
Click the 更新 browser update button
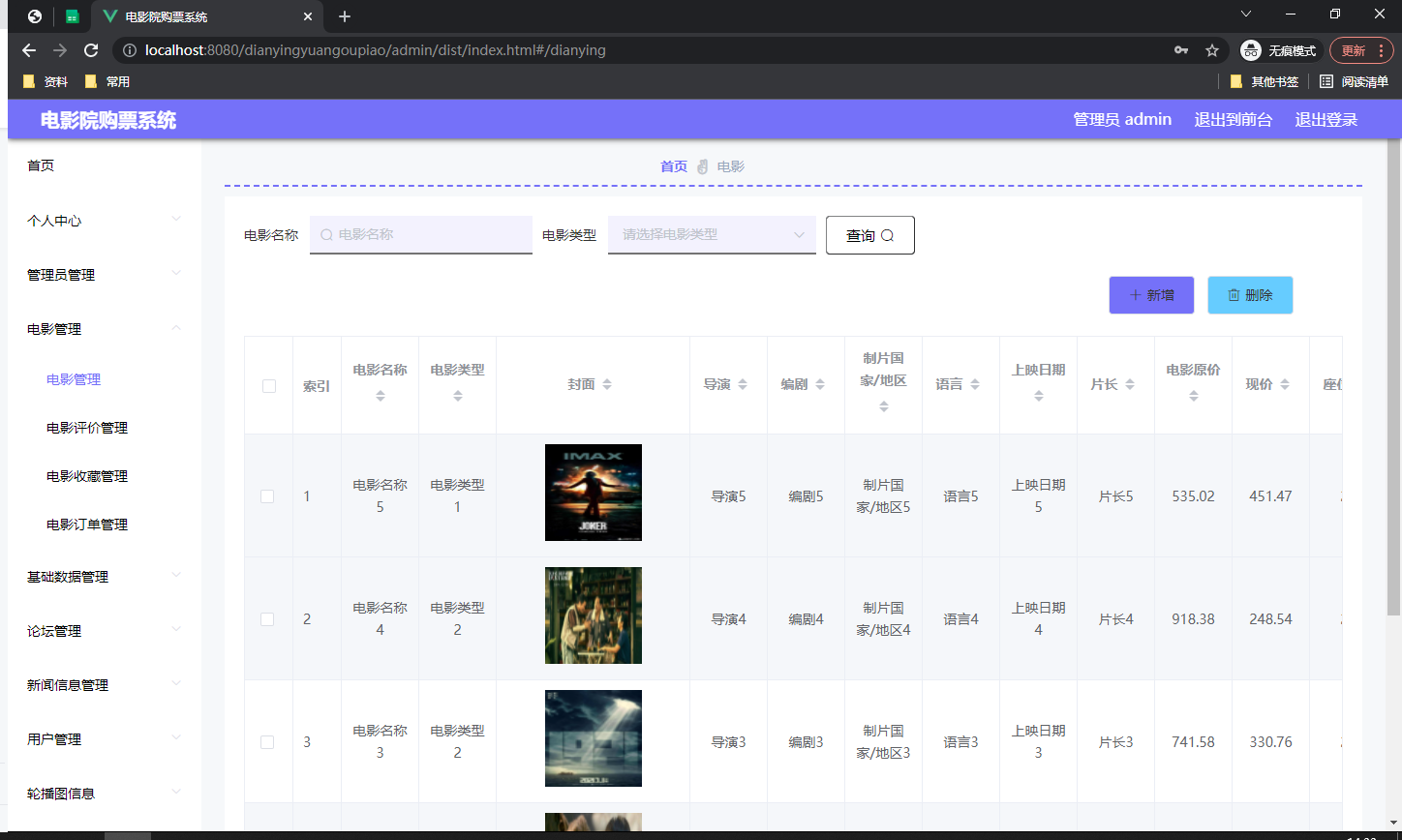(x=1354, y=50)
